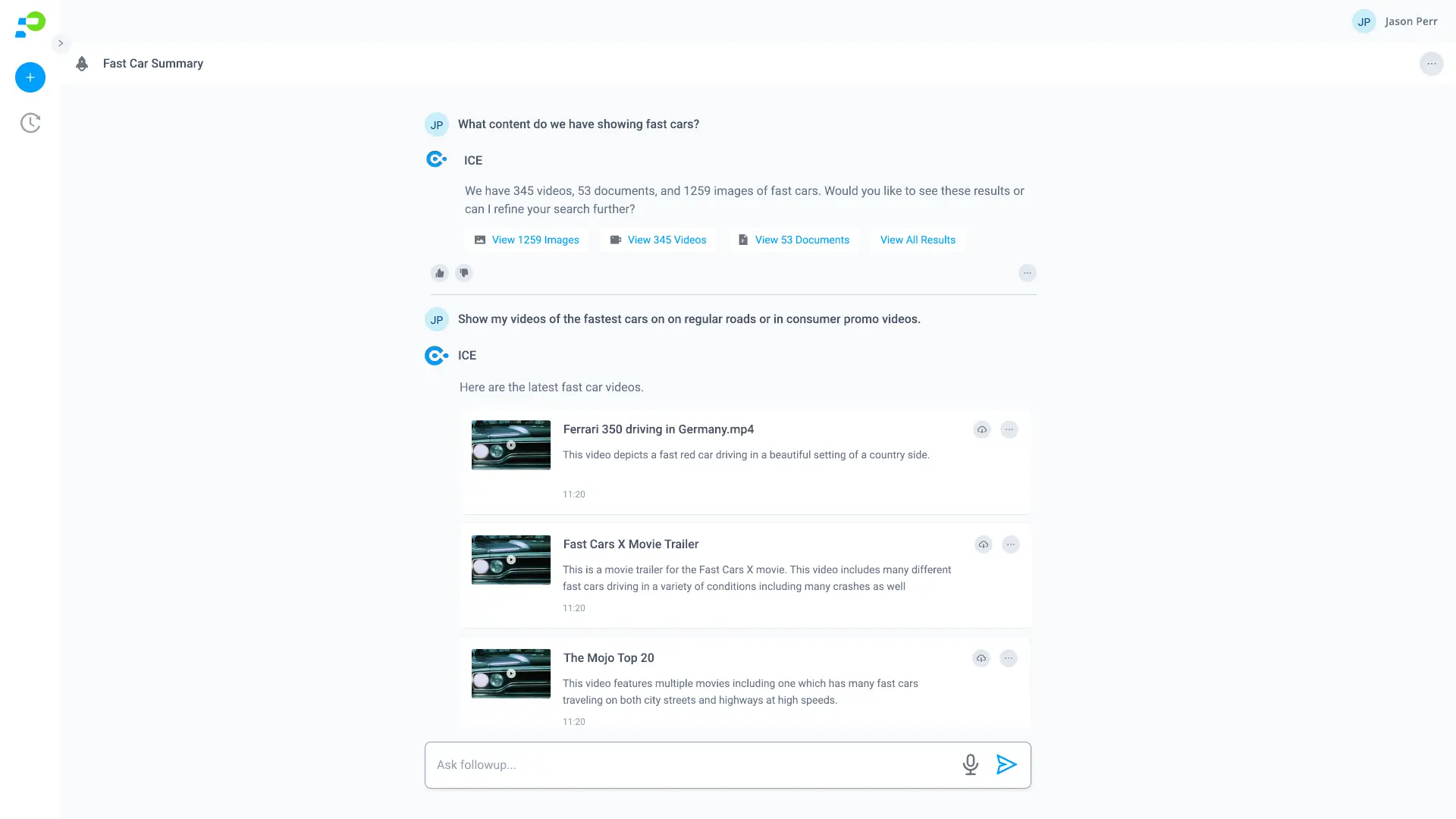
Task: Select text 'What content do we have showing fast cars?'
Action: coord(579,124)
